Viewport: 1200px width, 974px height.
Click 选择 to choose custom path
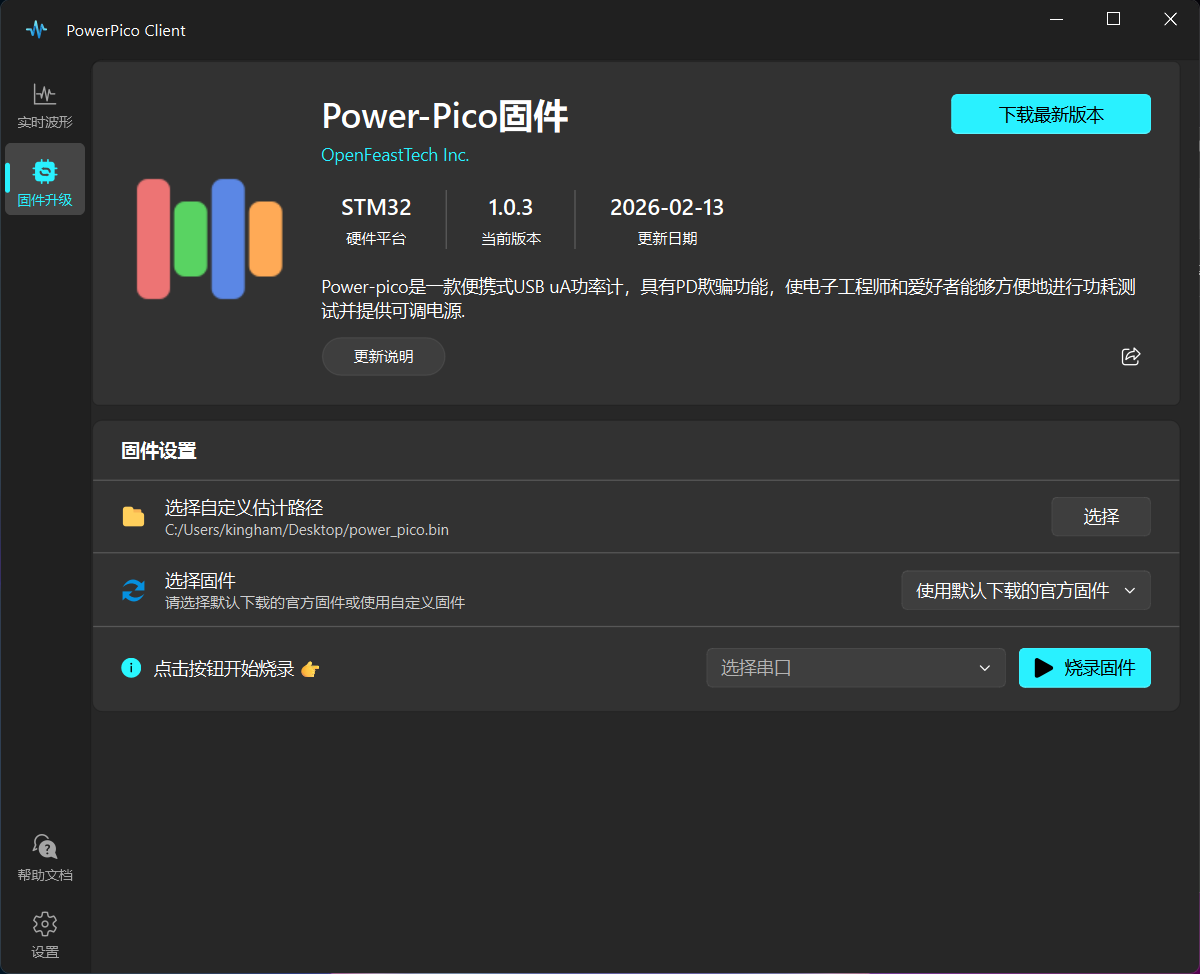coord(1101,517)
